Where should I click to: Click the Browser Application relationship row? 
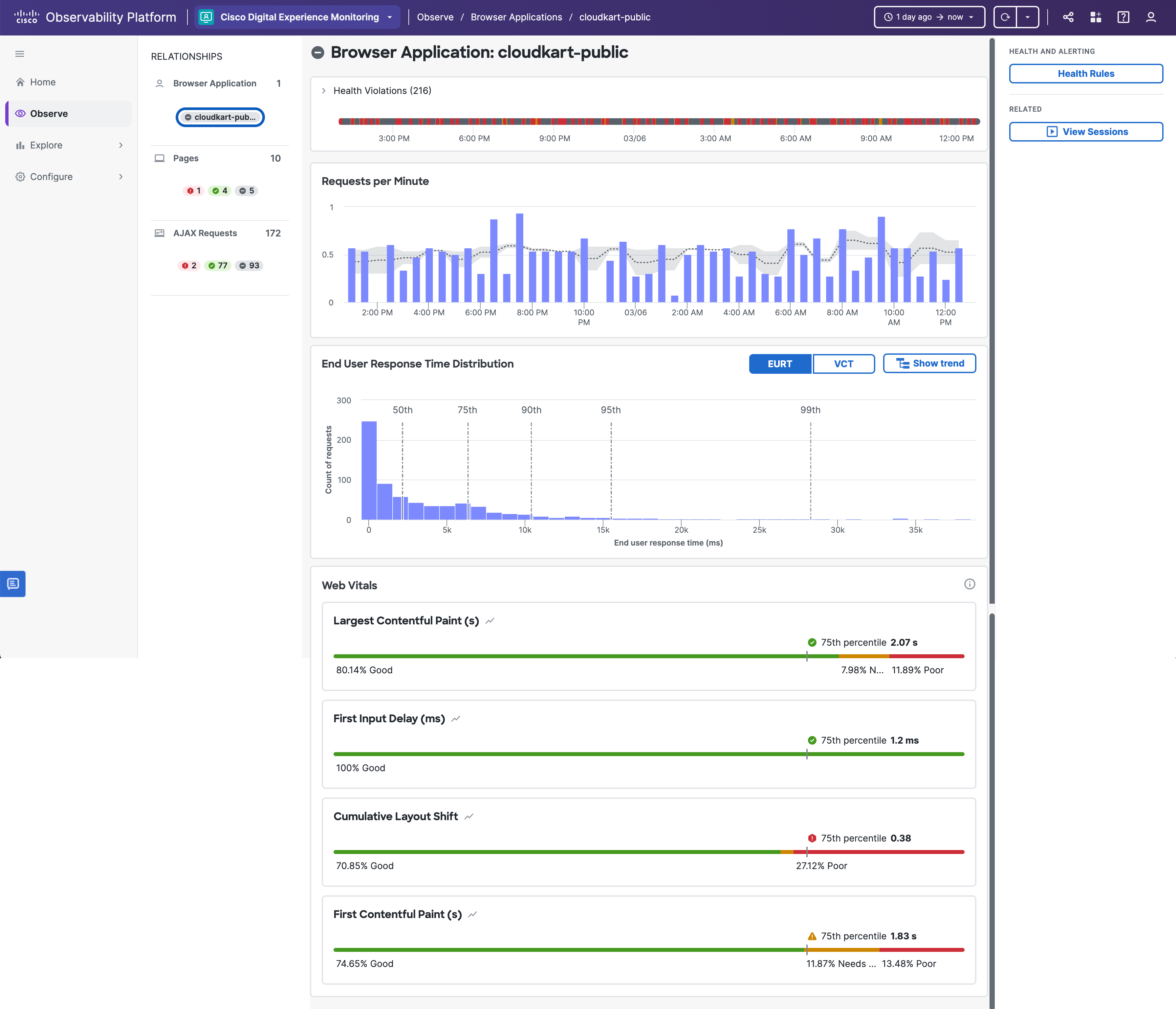220,83
